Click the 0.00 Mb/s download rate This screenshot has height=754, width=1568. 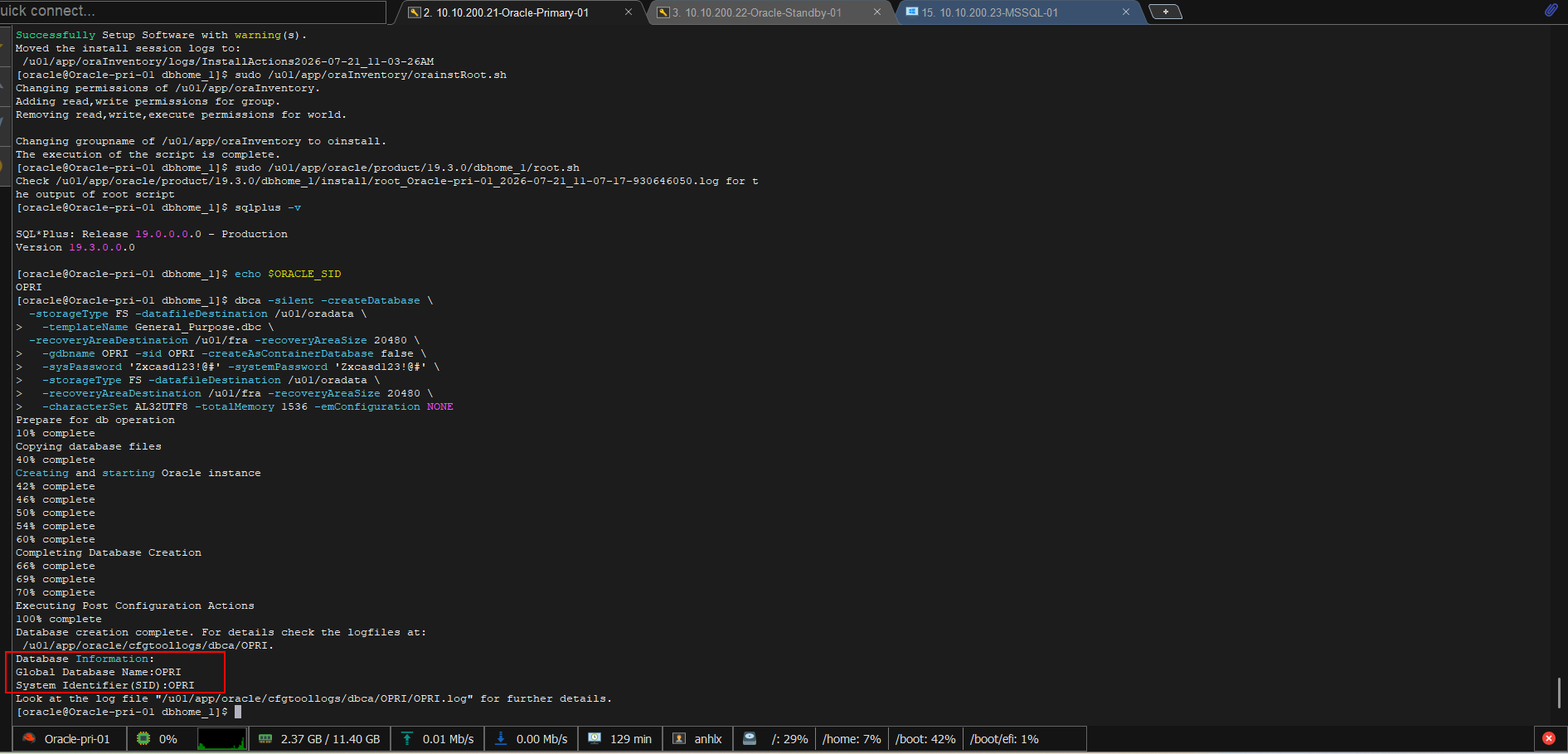542,739
